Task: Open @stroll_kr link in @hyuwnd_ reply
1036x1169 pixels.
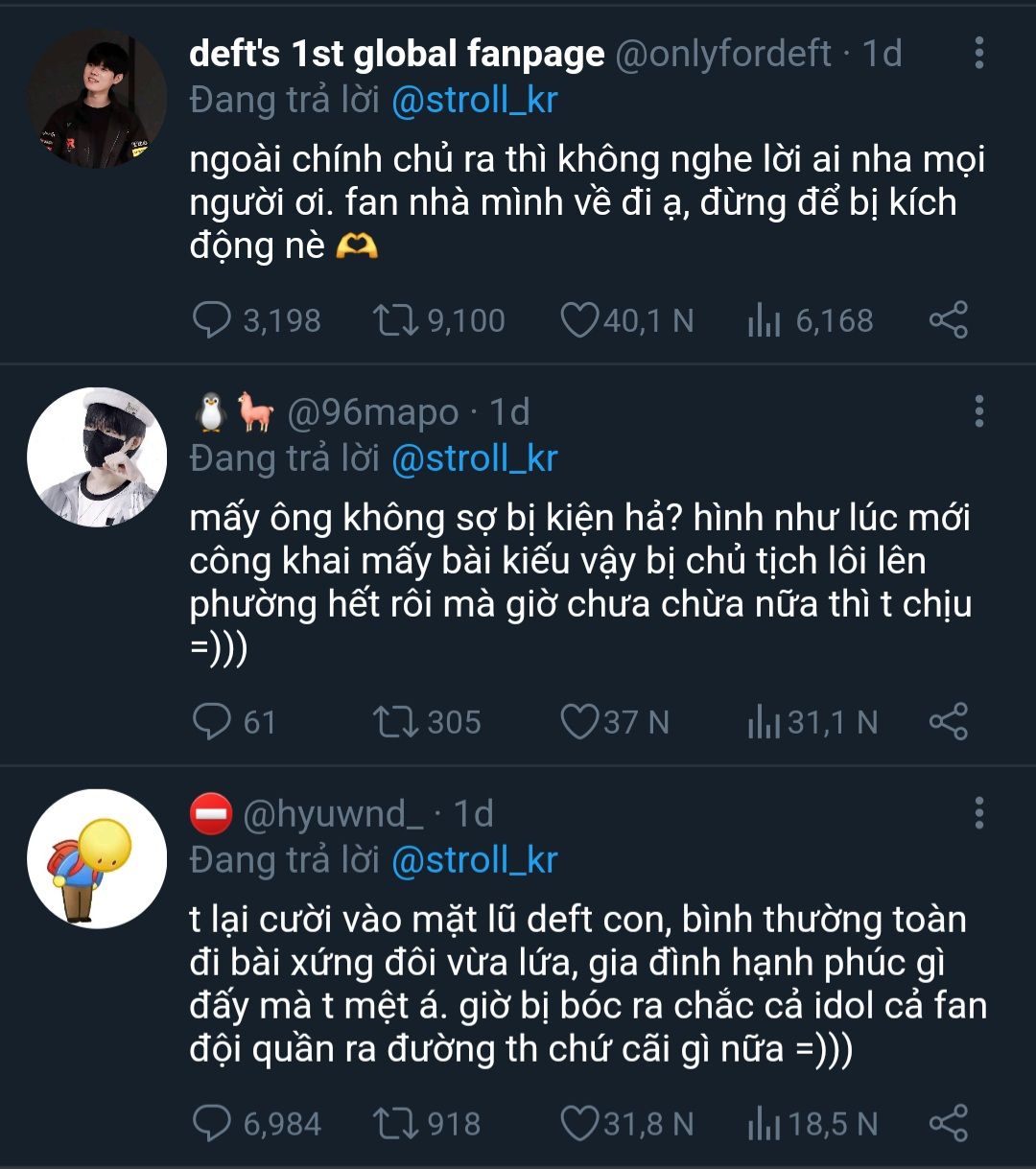Action: click(474, 860)
